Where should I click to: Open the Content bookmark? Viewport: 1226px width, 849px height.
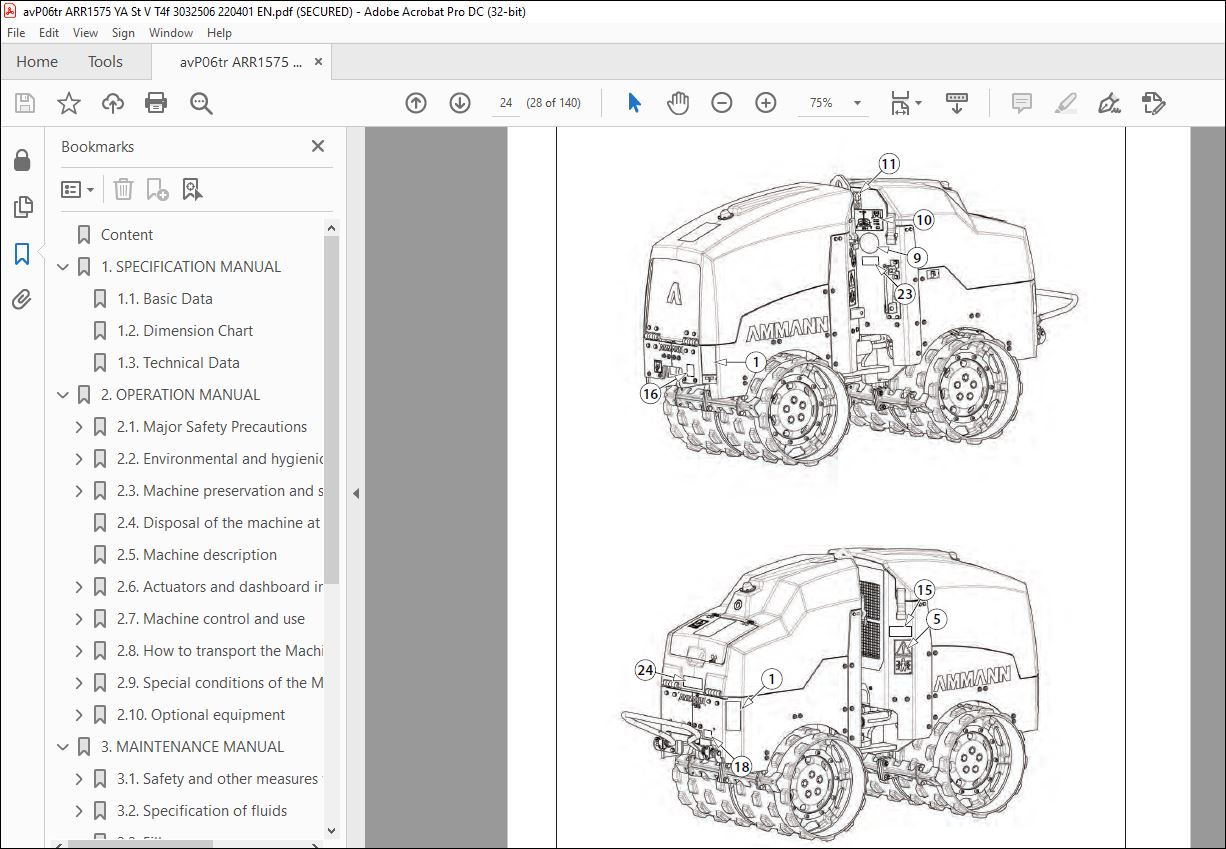(x=127, y=235)
